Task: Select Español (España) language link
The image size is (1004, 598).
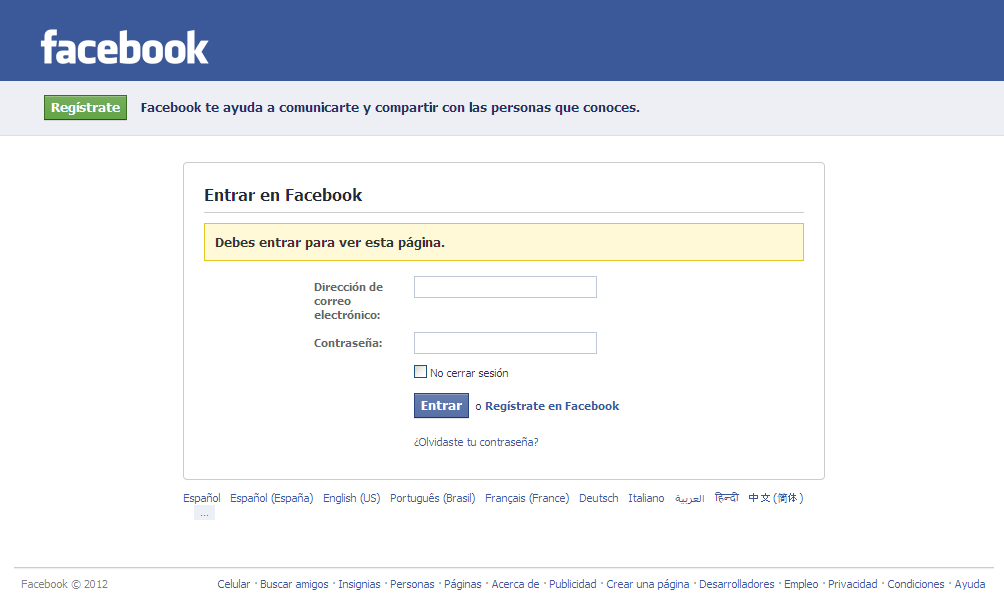Action: point(271,498)
